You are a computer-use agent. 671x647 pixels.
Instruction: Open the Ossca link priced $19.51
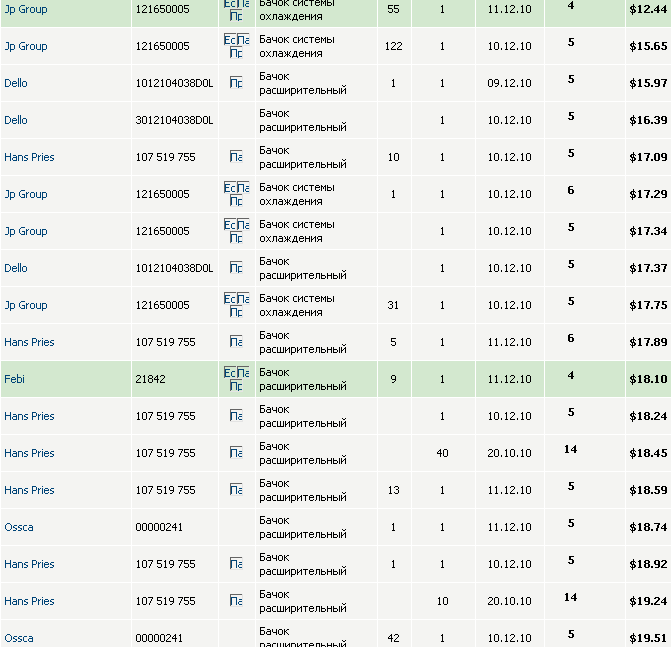(x=19, y=638)
